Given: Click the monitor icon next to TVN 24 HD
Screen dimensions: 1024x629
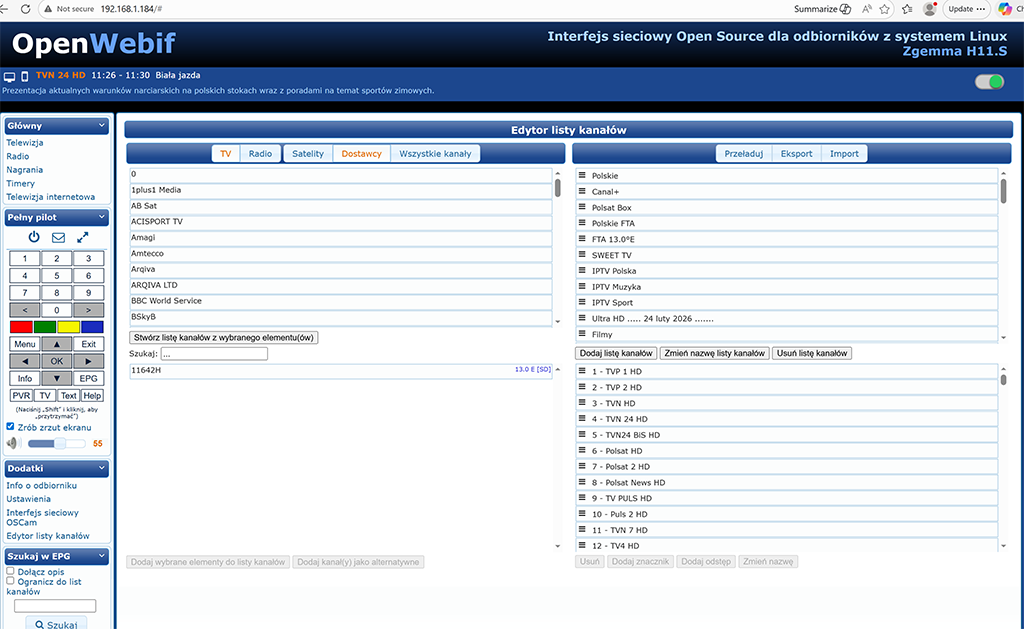Looking at the screenshot, I should tap(9, 75).
